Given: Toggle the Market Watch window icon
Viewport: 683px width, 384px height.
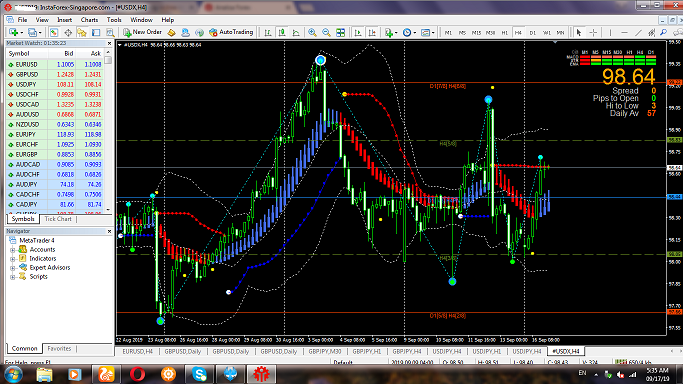Looking at the screenshot, I should (54, 32).
